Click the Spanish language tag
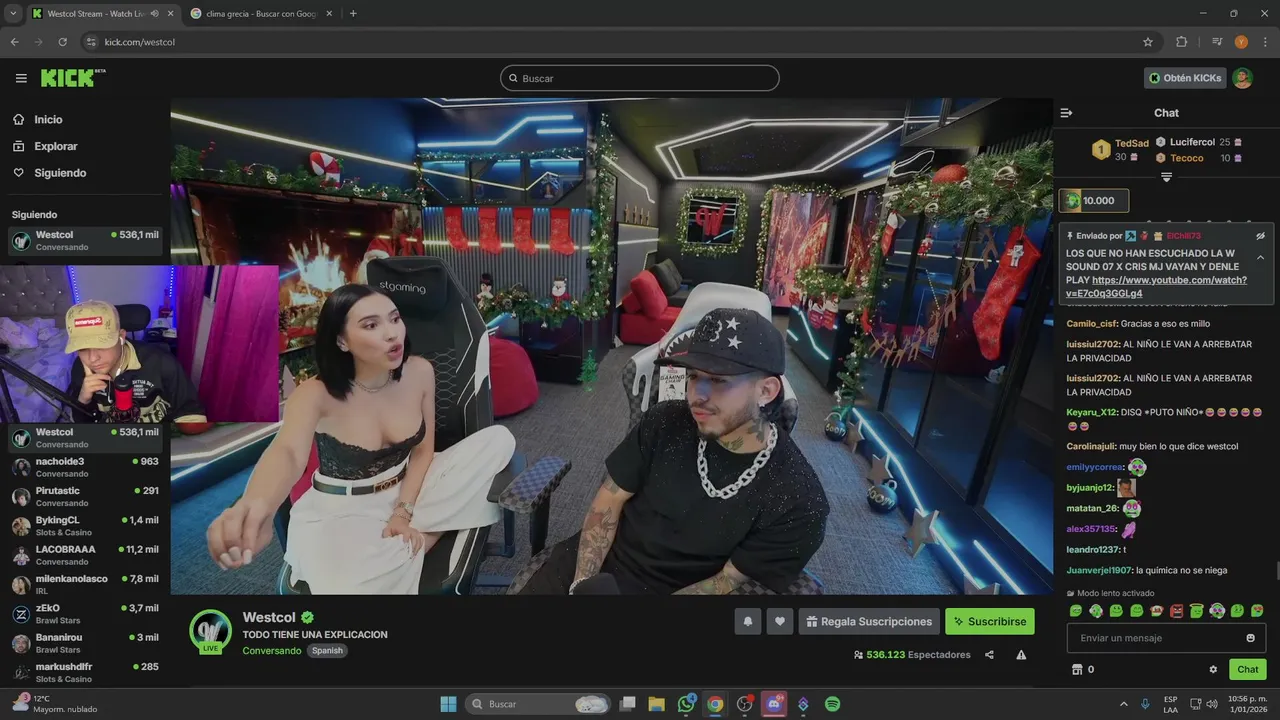 coord(327,651)
